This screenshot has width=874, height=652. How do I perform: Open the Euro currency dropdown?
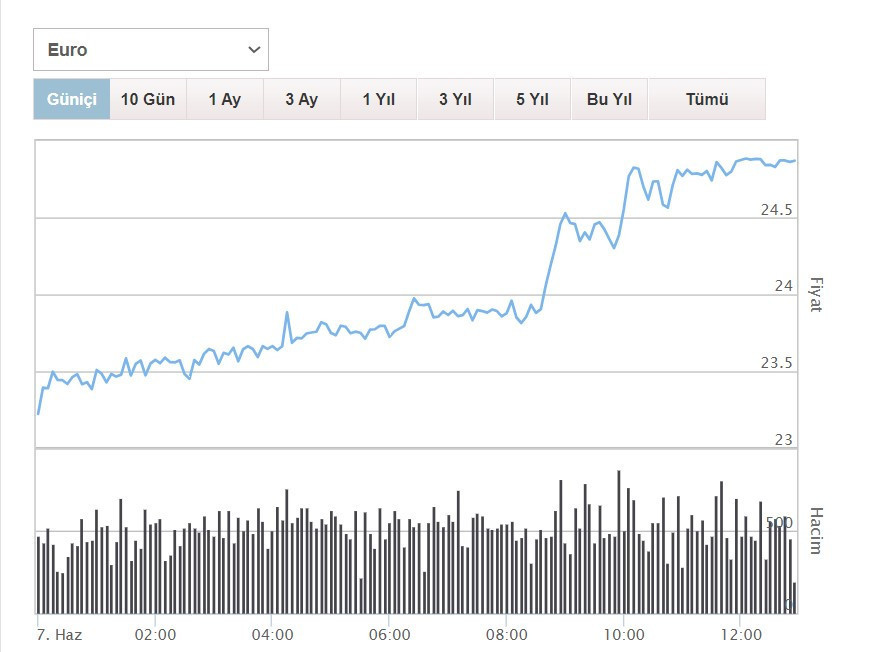[150, 50]
